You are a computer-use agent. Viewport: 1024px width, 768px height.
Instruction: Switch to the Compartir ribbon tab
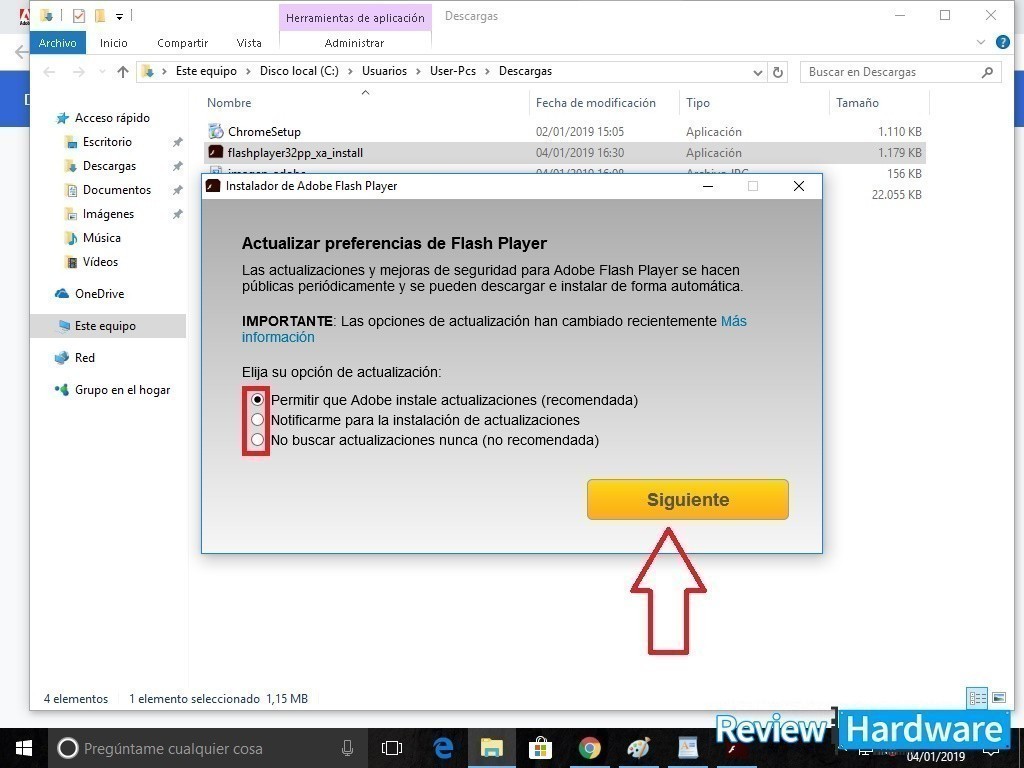pos(182,43)
